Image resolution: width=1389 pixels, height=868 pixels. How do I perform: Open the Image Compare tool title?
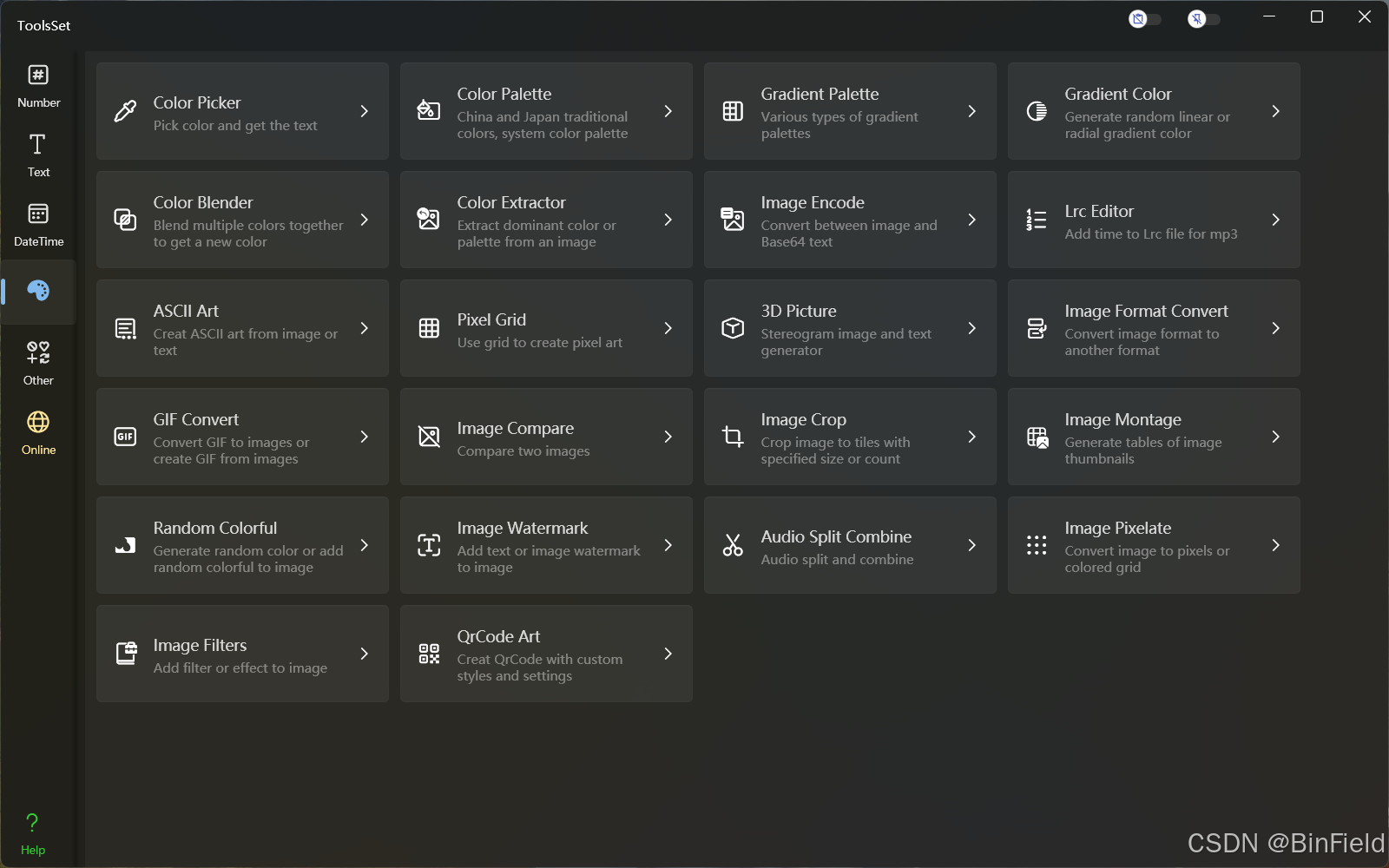coord(516,428)
